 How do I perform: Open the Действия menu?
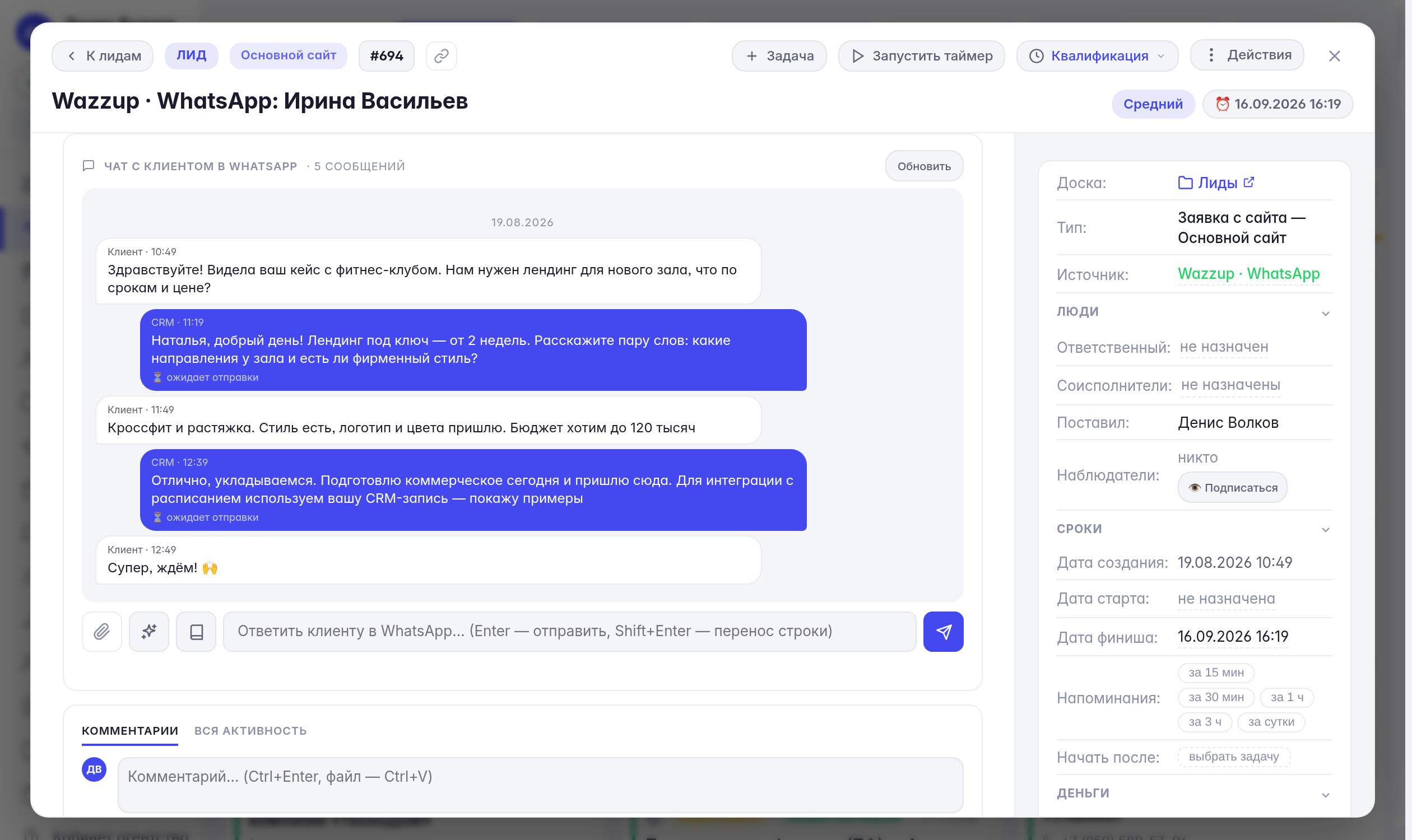(1247, 55)
